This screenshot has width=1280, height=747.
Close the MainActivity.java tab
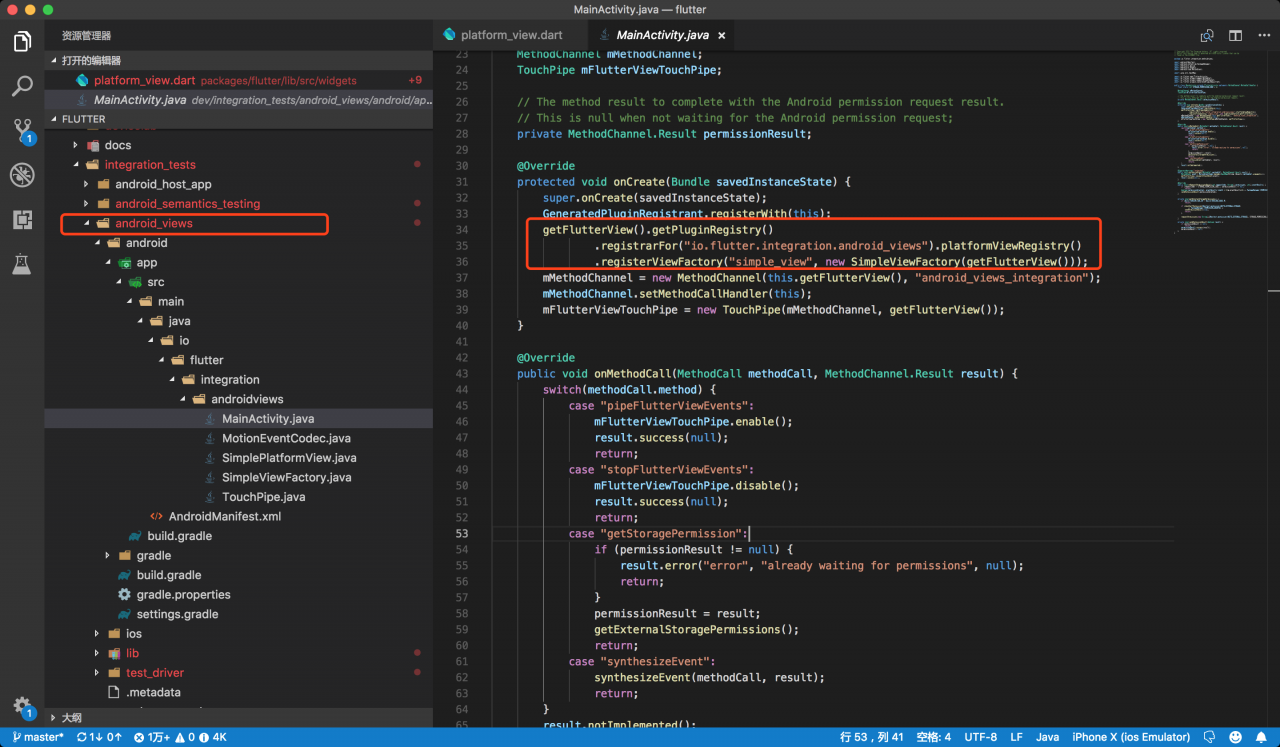coord(719,36)
